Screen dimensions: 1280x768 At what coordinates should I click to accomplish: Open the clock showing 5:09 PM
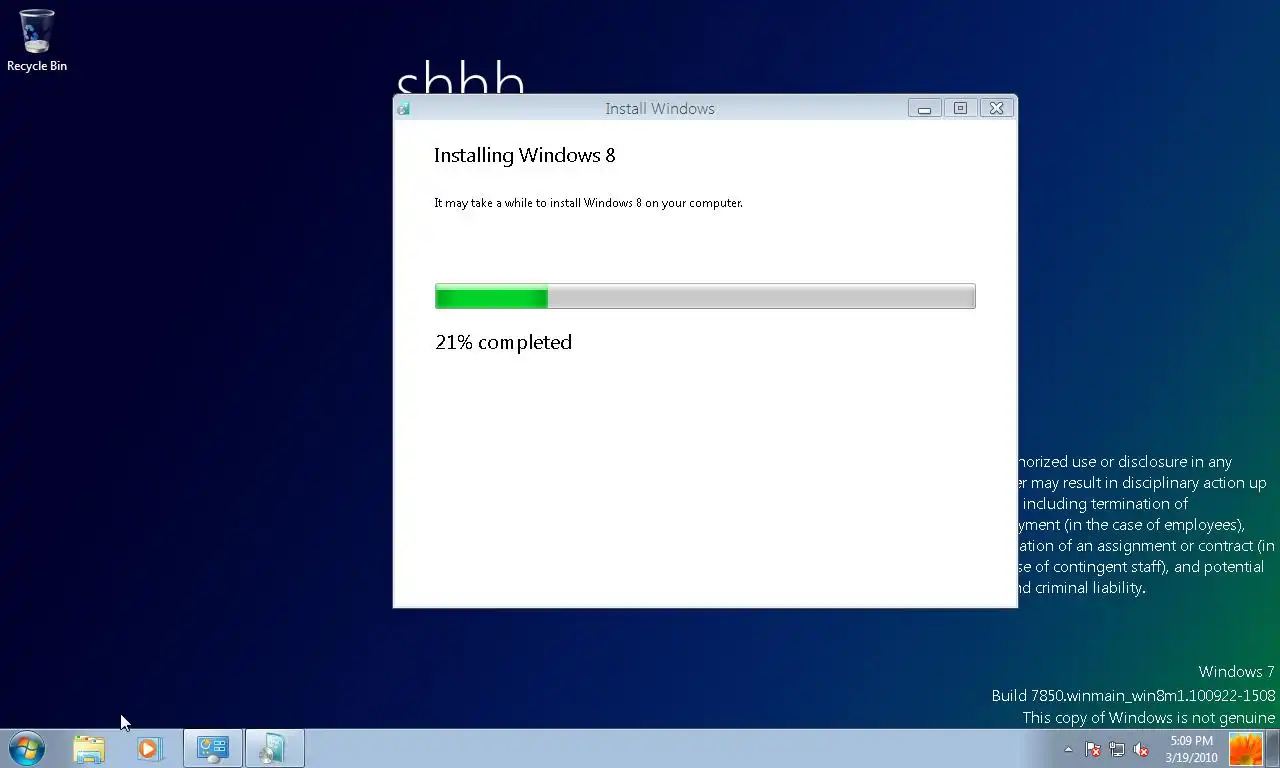point(1190,749)
